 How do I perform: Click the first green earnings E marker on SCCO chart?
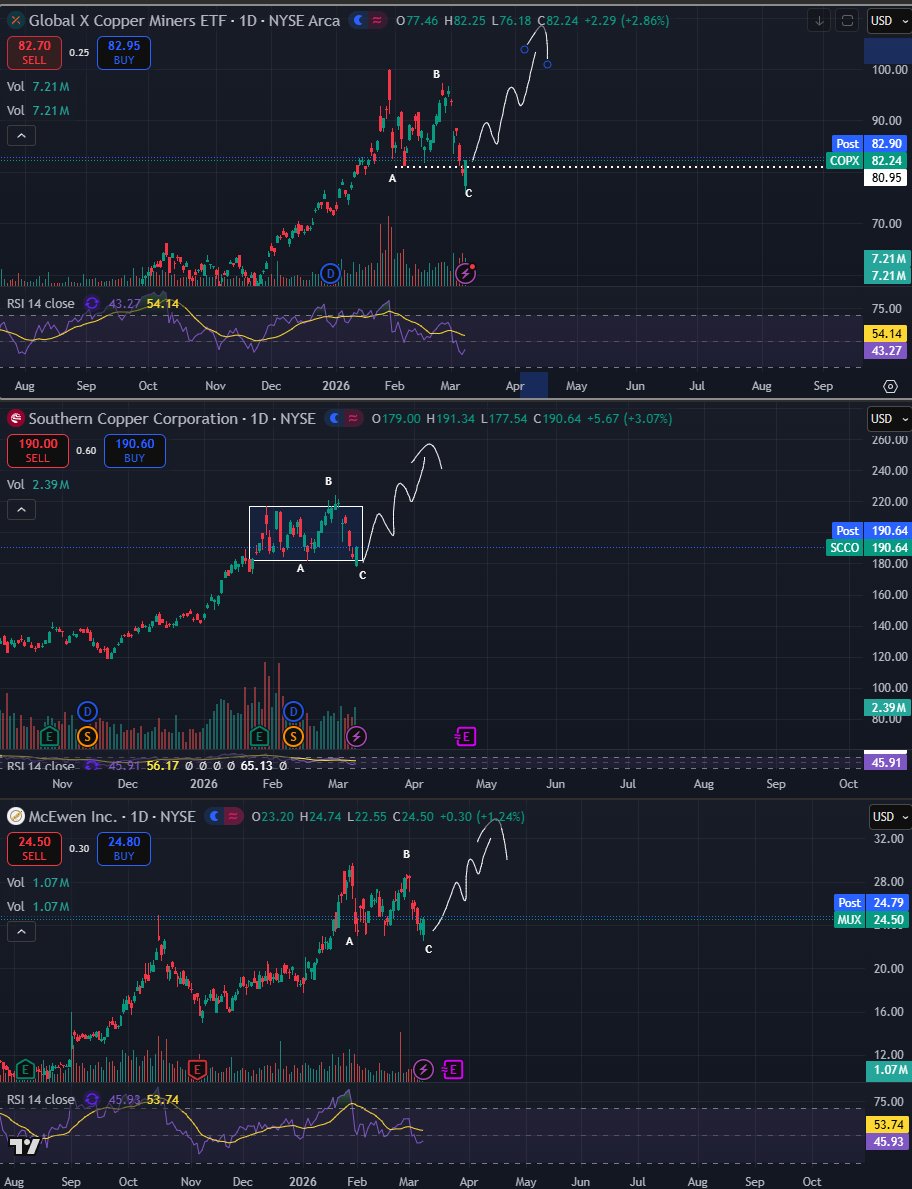point(50,736)
